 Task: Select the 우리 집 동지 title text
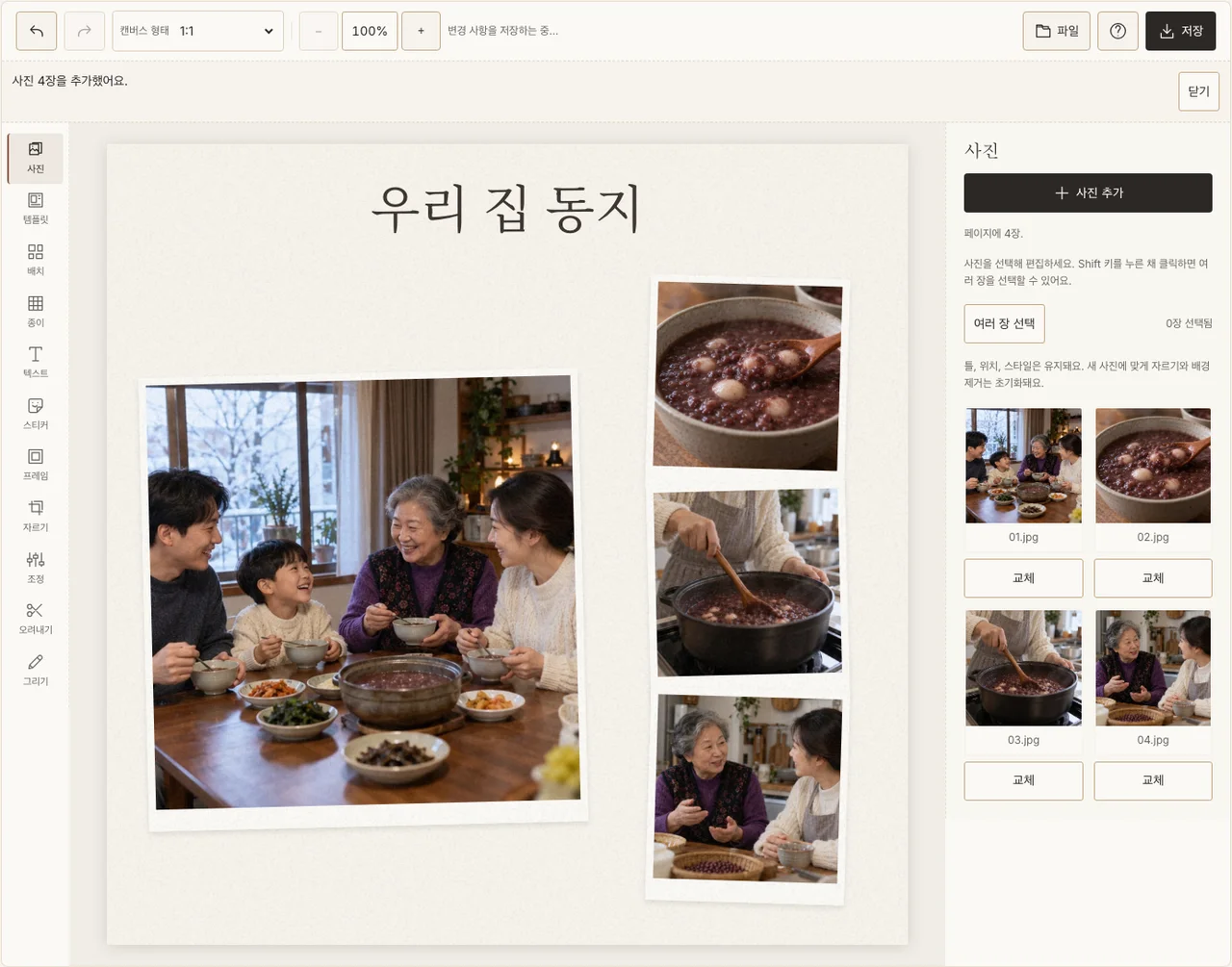tap(506, 209)
